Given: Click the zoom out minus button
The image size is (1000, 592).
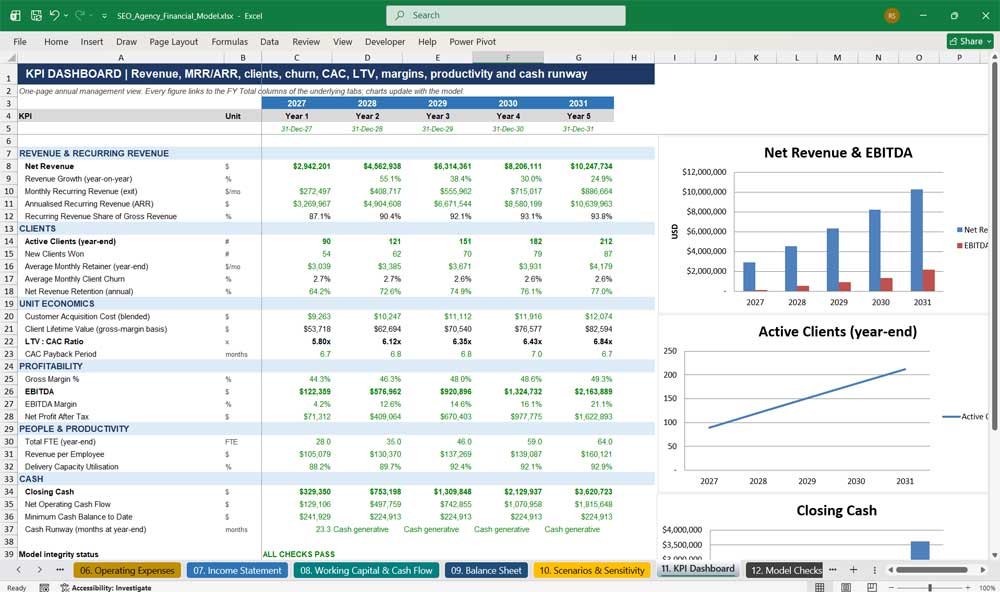Looking at the screenshot, I should pyautogui.click(x=891, y=588).
